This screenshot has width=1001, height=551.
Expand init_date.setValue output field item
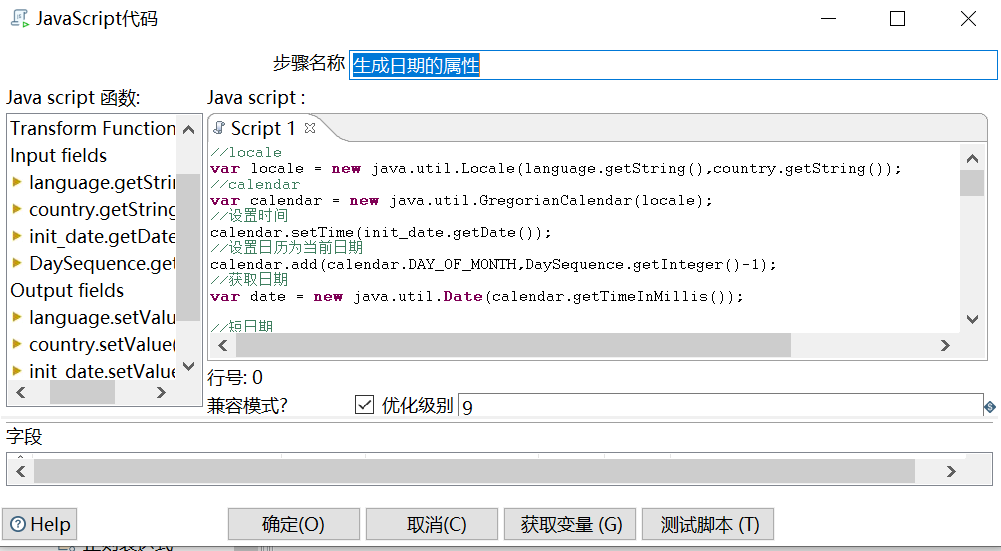point(17,371)
